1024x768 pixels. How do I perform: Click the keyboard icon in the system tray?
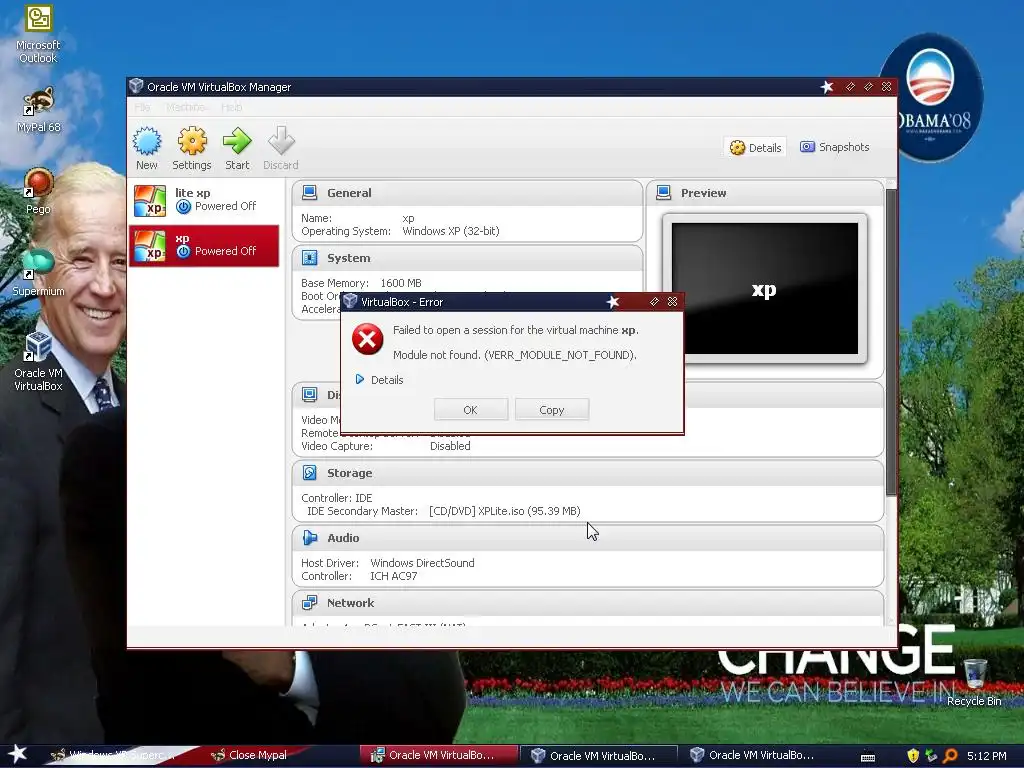[868, 757]
